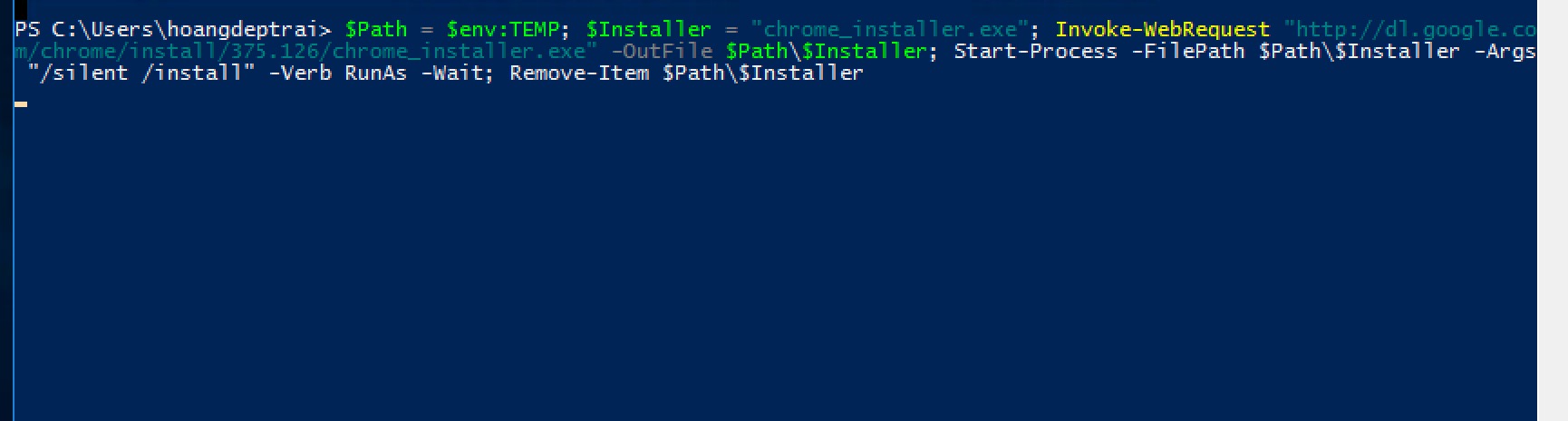Image resolution: width=1568 pixels, height=421 pixels.
Task: Click the blinking cursor on the empty line
Action: pyautogui.click(x=21, y=104)
